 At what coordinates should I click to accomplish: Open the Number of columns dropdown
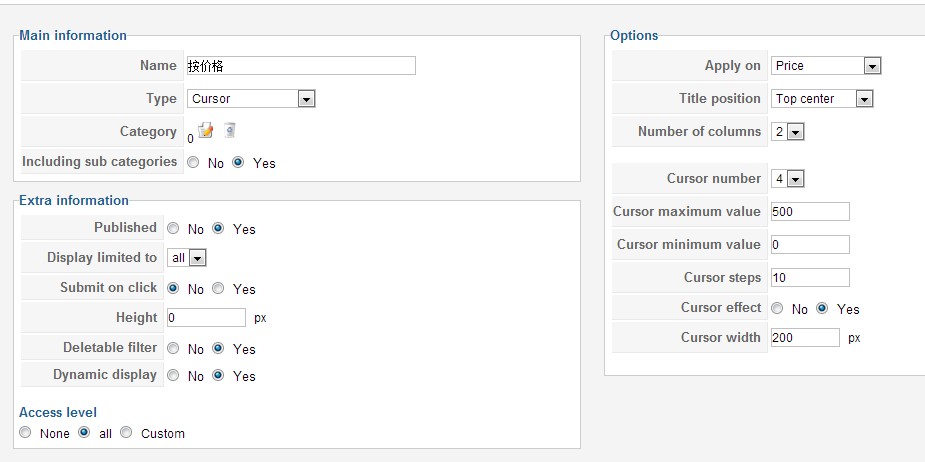[x=788, y=132]
